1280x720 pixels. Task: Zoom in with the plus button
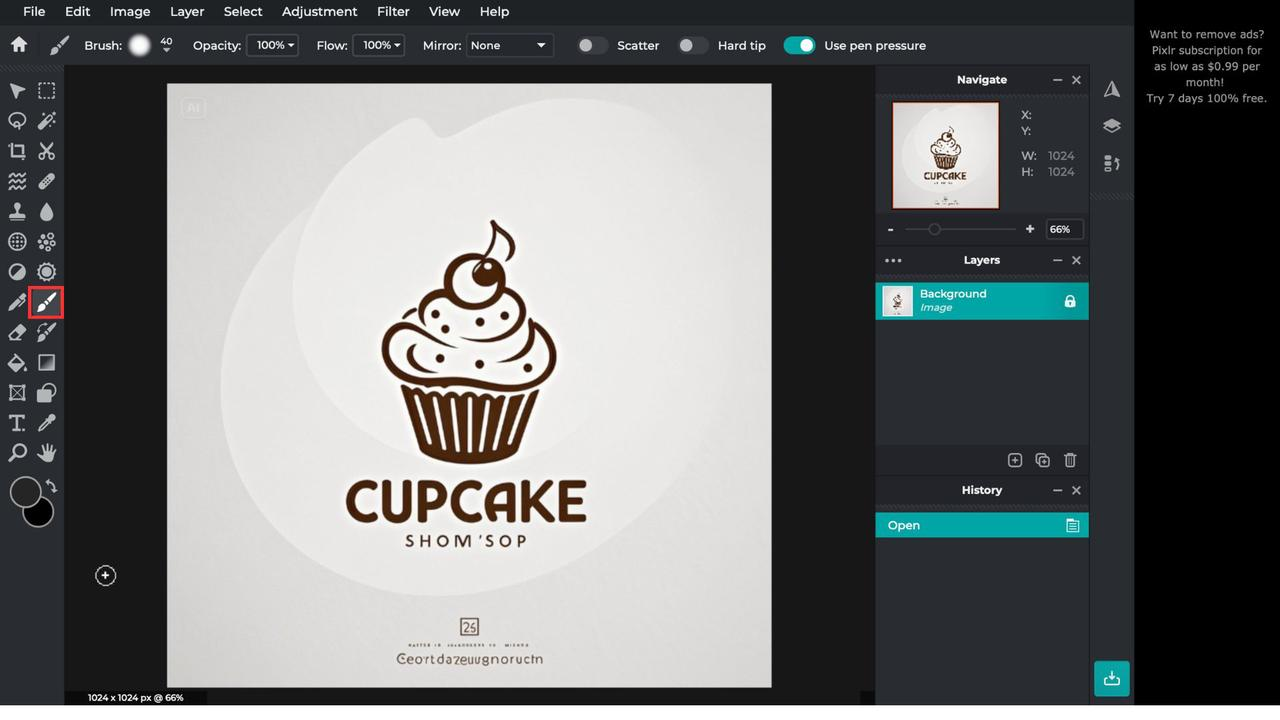pos(1030,229)
